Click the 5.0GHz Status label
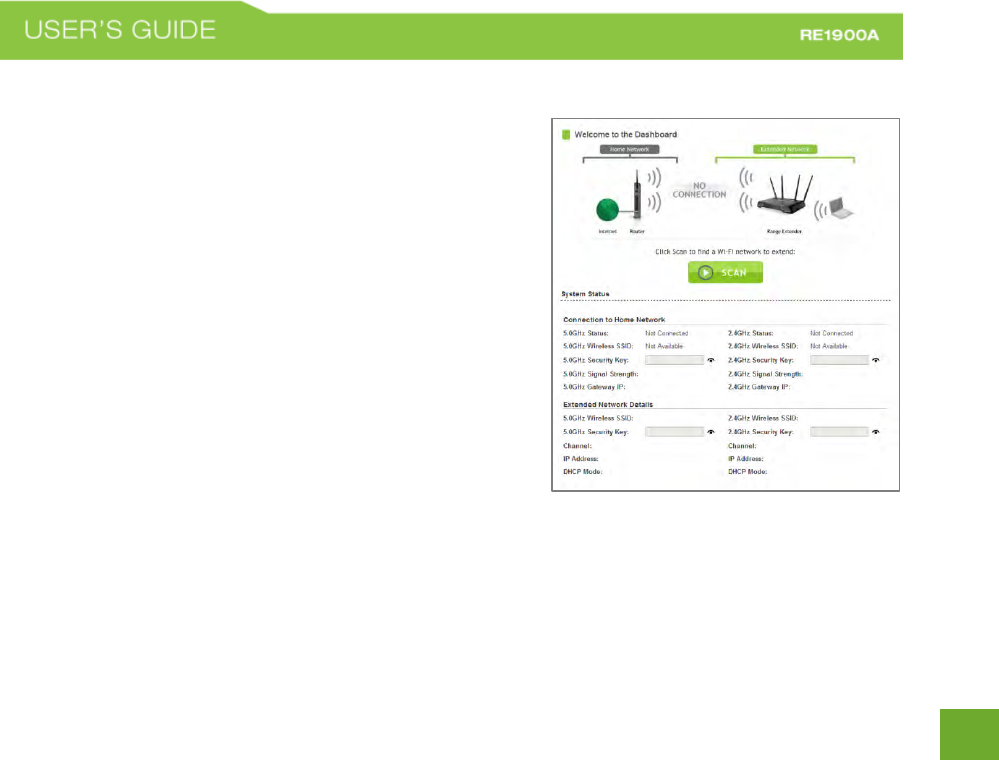The image size is (999, 760). [586, 333]
